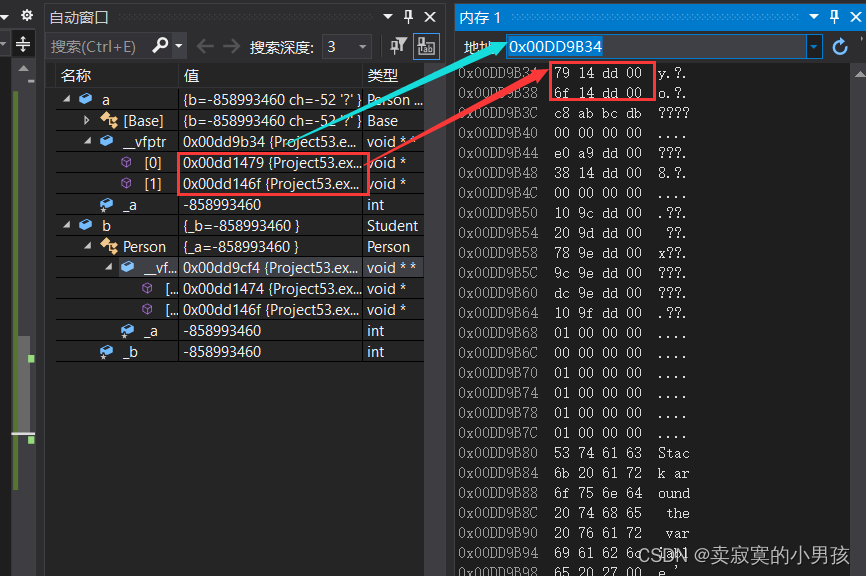Image resolution: width=866 pixels, height=576 pixels.
Task: Select the _a field icon under a
Action: (x=106, y=205)
